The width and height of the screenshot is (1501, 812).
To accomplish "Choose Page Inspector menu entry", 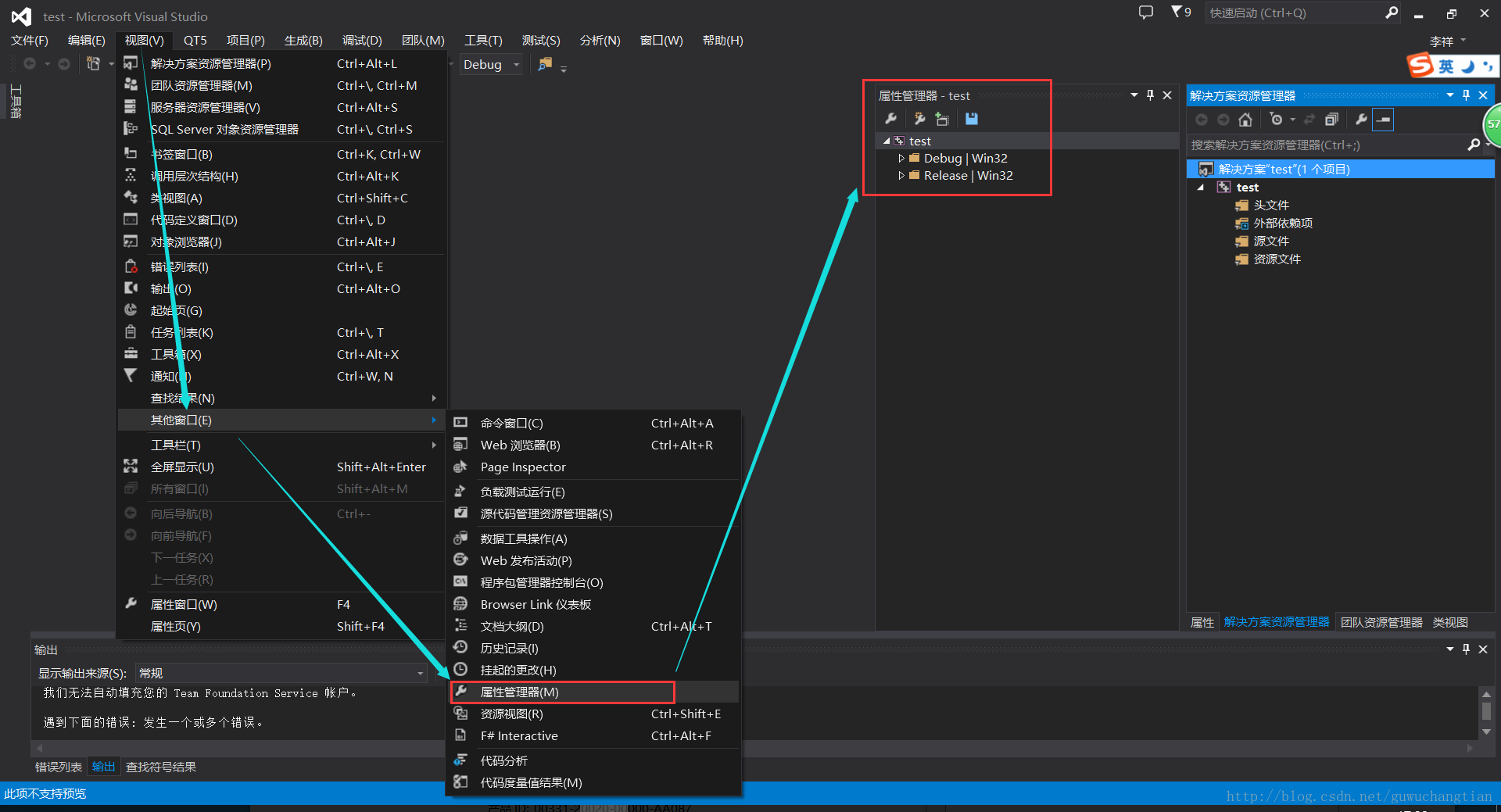I will [x=594, y=467].
